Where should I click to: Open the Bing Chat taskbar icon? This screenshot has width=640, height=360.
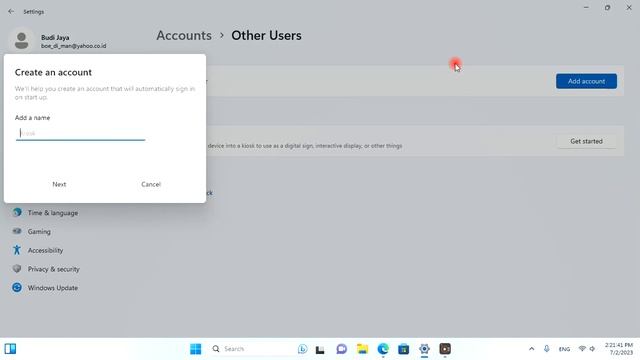click(x=302, y=349)
